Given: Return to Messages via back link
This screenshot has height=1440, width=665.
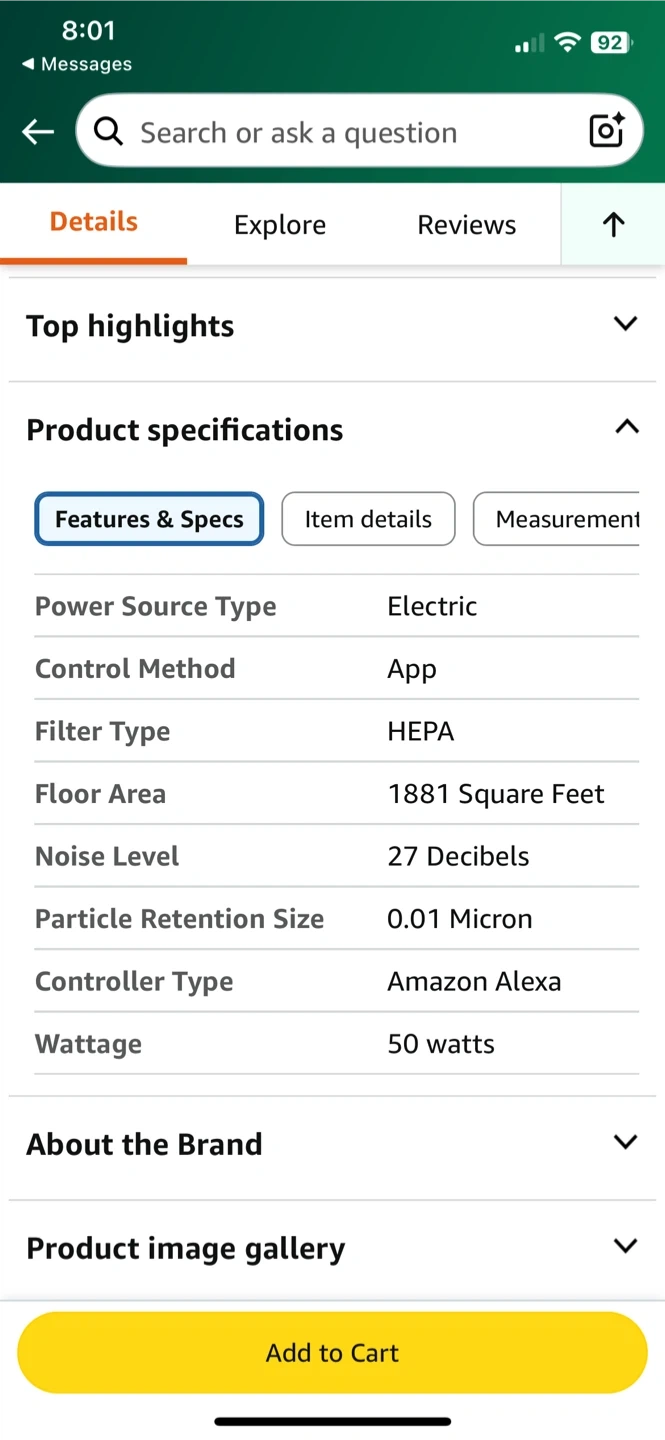Looking at the screenshot, I should (77, 64).
